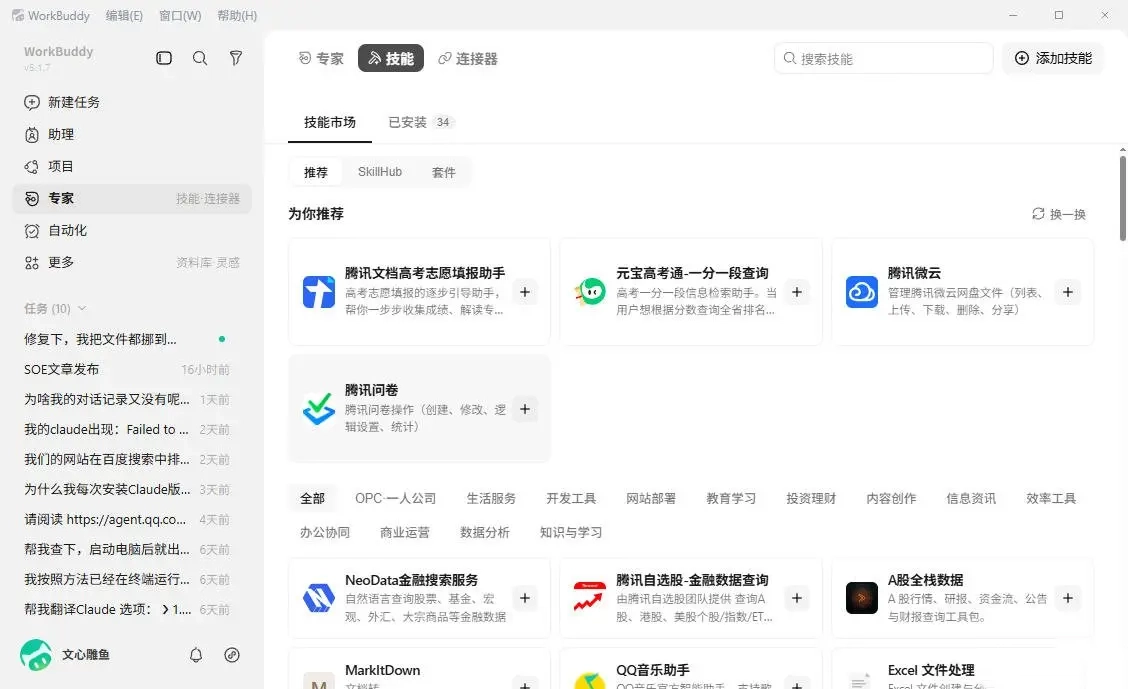Viewport: 1128px width, 689px height.
Task: Click the vertical scrollbar of the skills list
Action: coord(1122,198)
